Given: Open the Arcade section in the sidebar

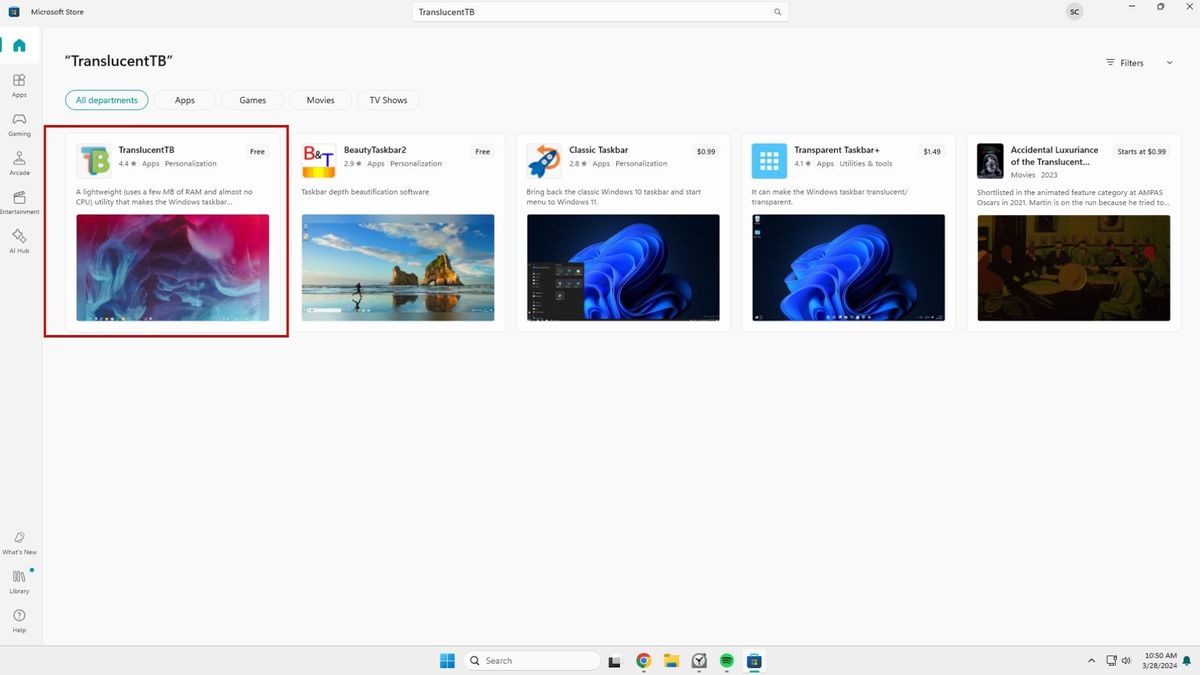Looking at the screenshot, I should (x=19, y=161).
